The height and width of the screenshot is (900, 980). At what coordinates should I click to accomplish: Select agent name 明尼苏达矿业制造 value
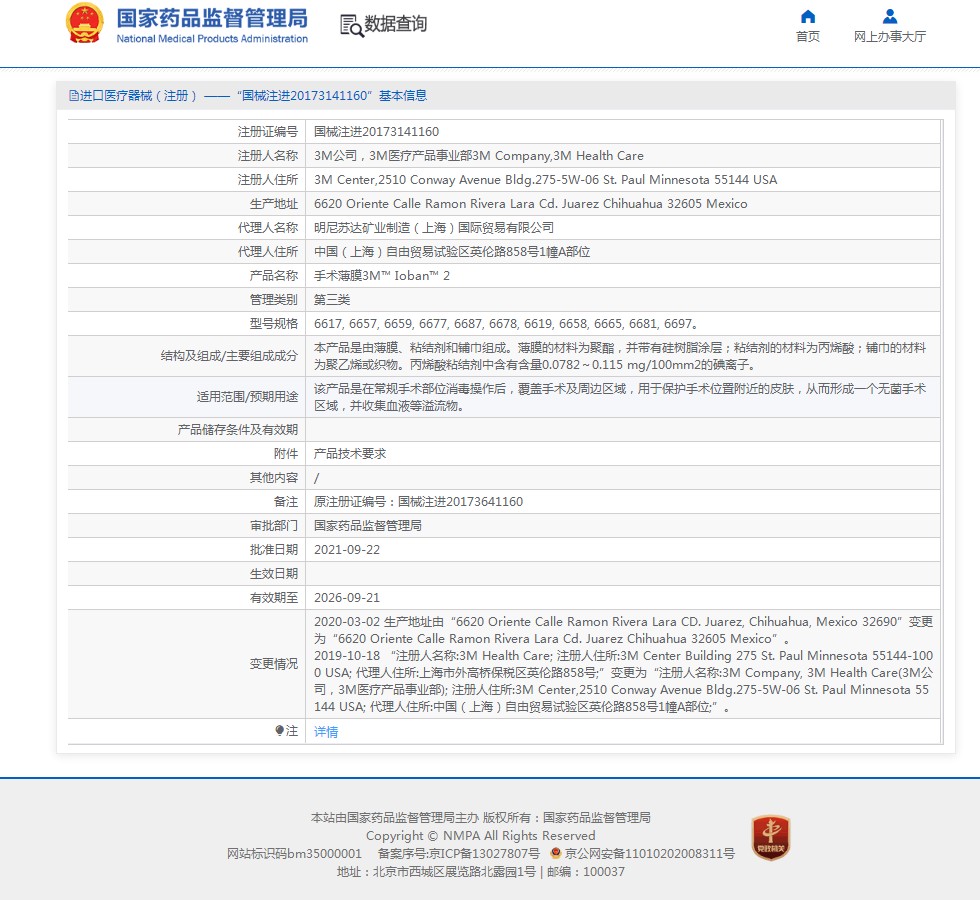434,228
